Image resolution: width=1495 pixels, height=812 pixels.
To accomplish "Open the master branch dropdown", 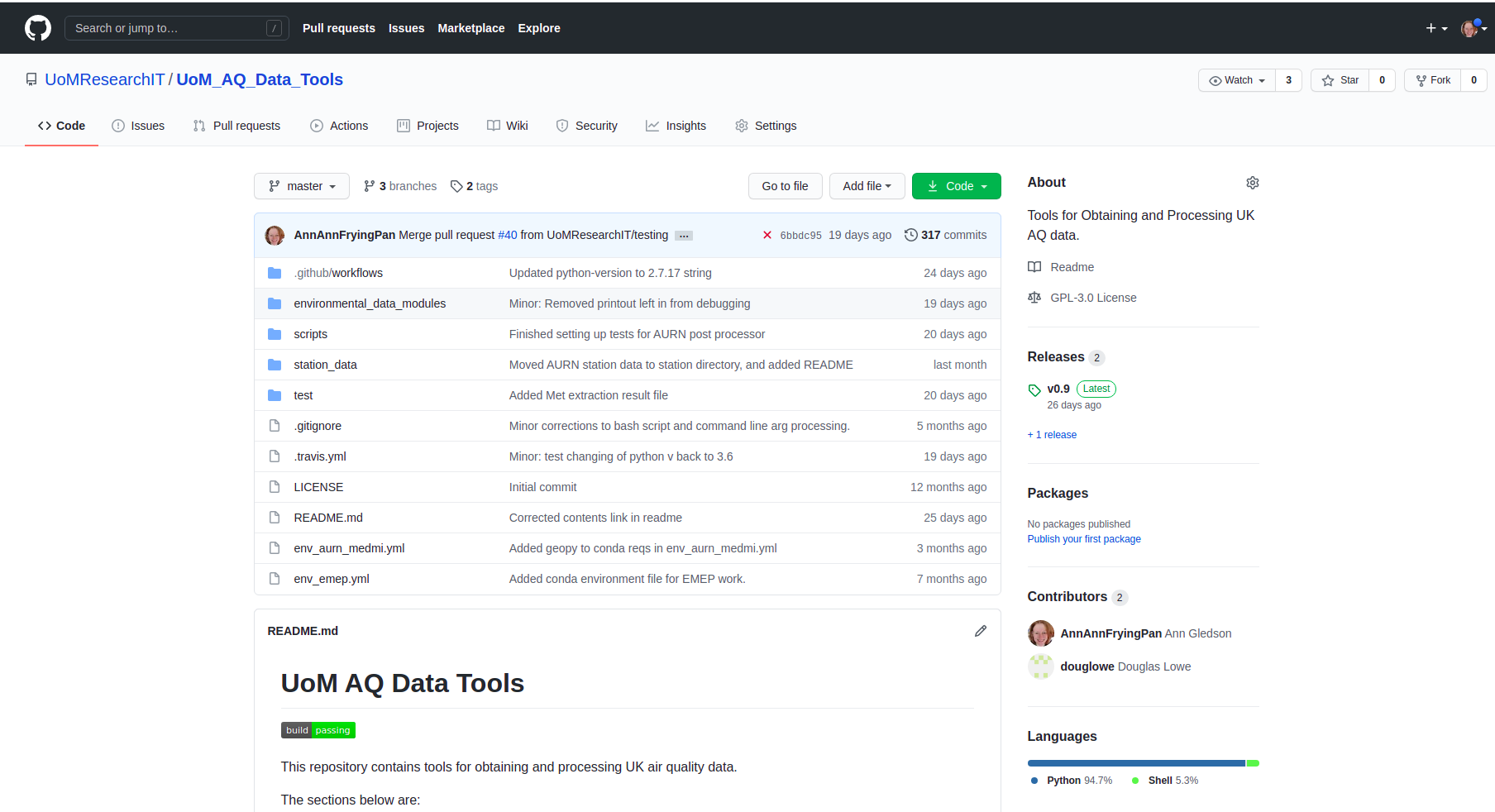I will 302,186.
